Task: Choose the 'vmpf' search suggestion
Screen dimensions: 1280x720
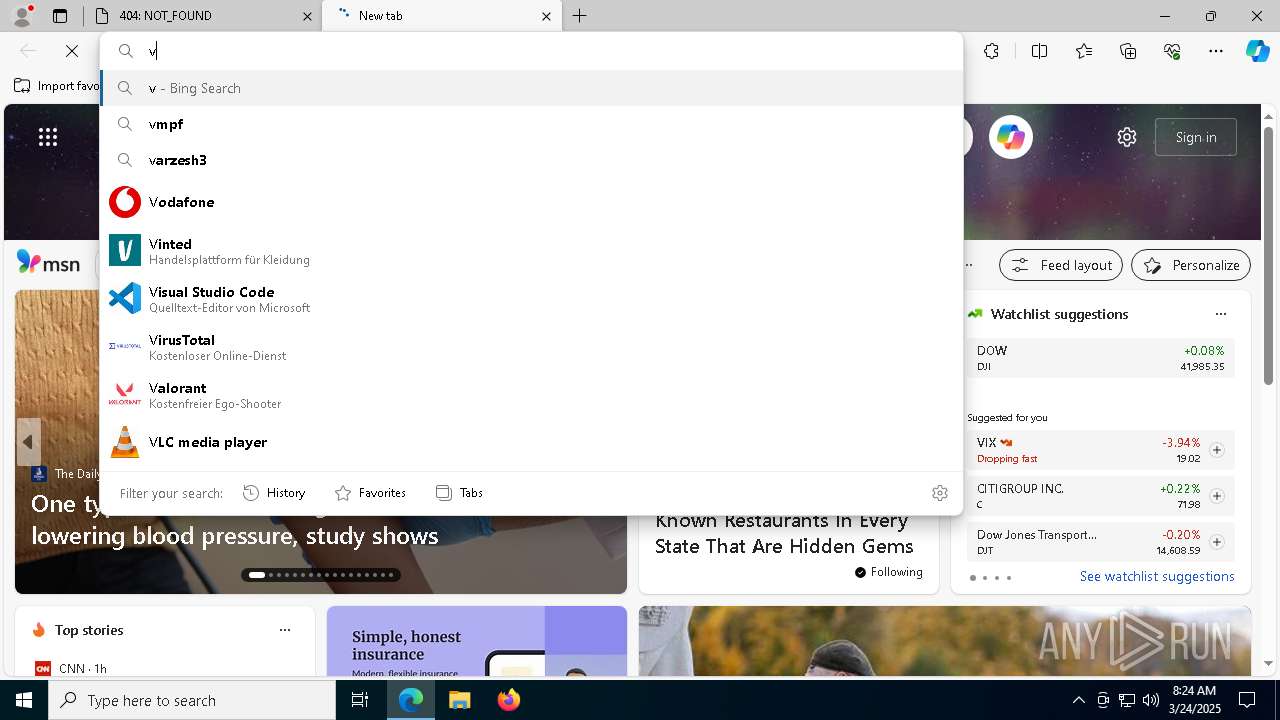Action: pyautogui.click(x=531, y=124)
